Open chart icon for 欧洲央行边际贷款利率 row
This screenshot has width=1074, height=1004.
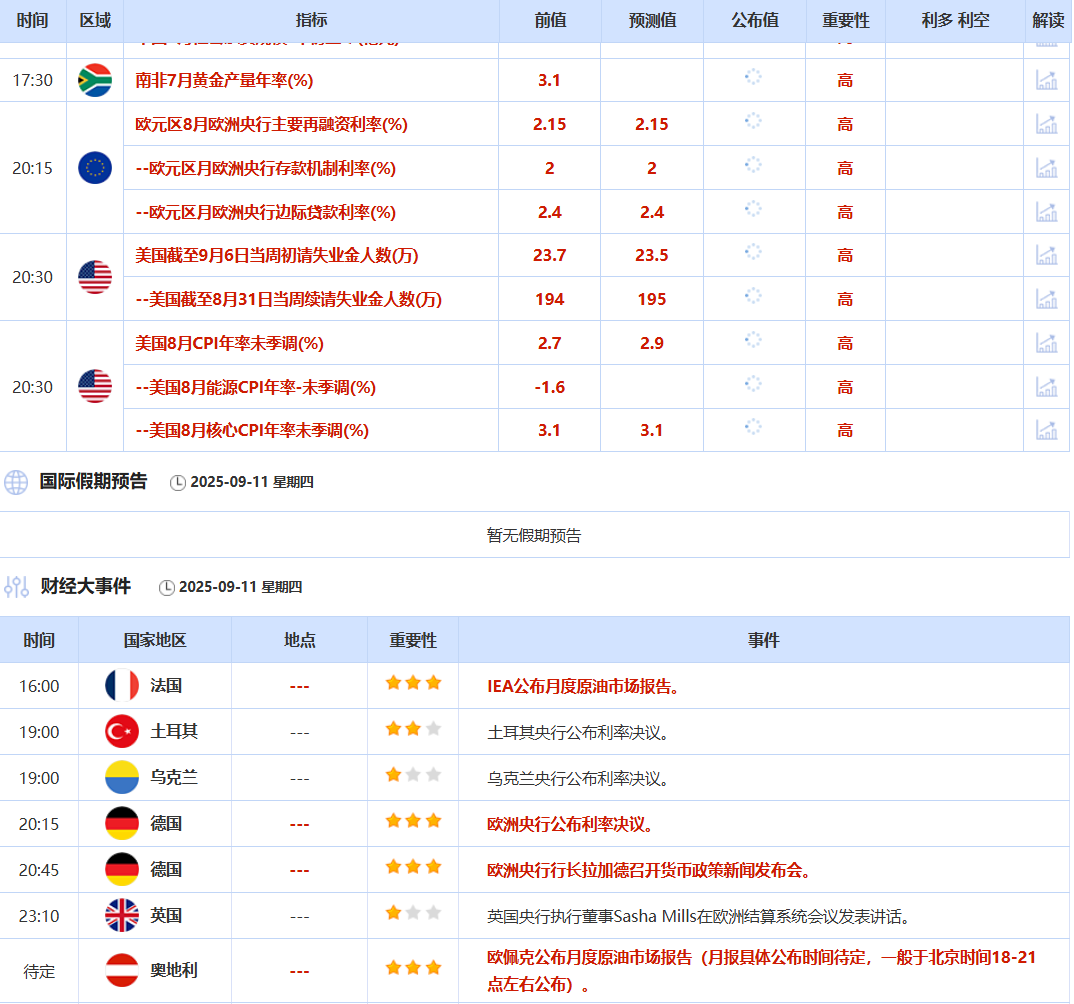[1046, 212]
